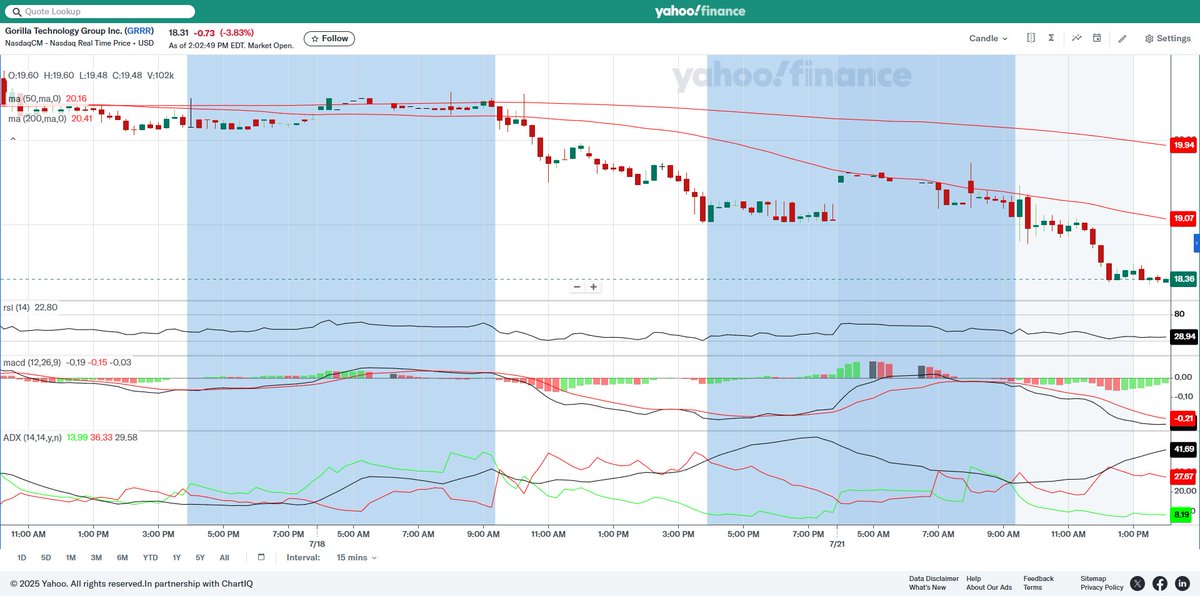Viewport: 1200px width, 596px height.
Task: Follow Gorilla Technology Group stock
Action: 329,38
